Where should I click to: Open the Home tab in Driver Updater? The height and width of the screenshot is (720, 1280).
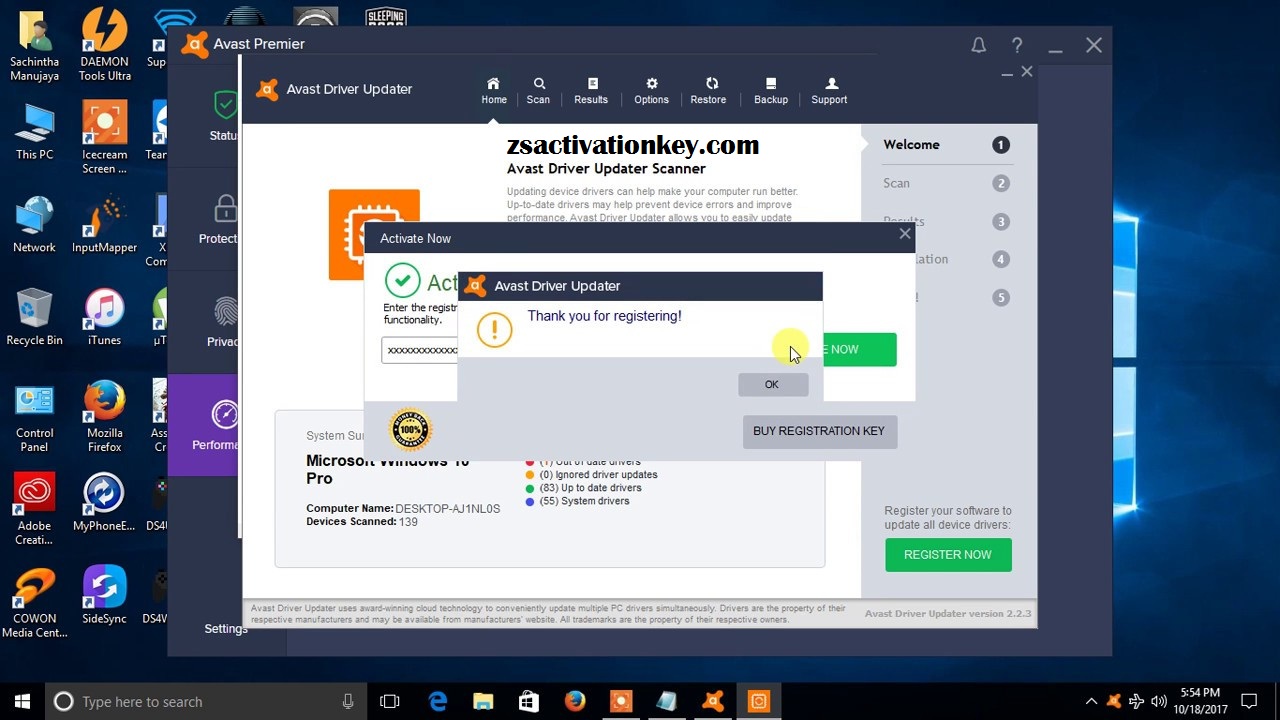(494, 90)
